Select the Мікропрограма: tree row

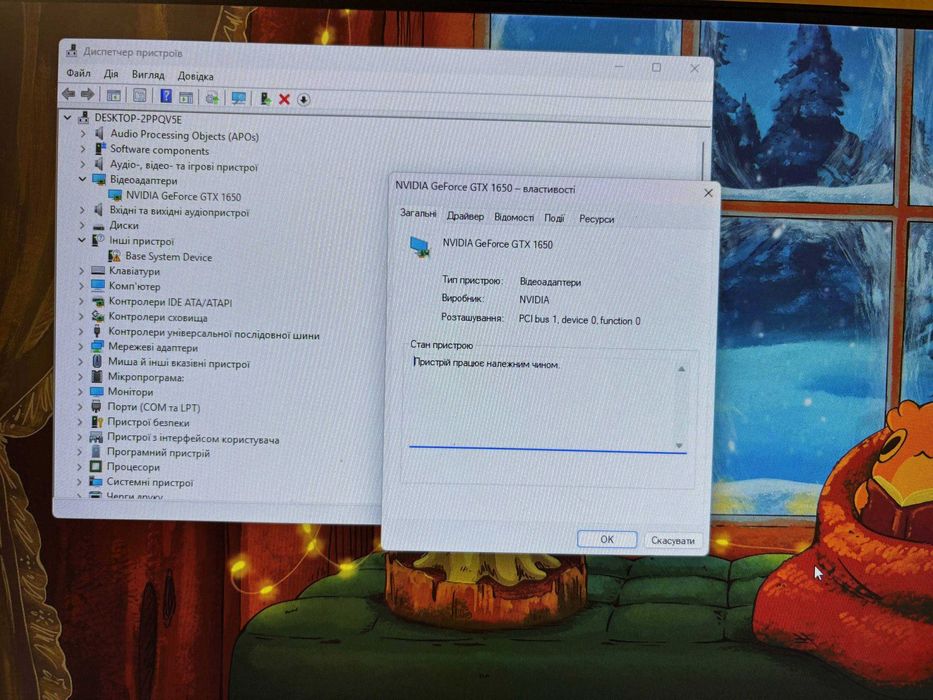[146, 377]
